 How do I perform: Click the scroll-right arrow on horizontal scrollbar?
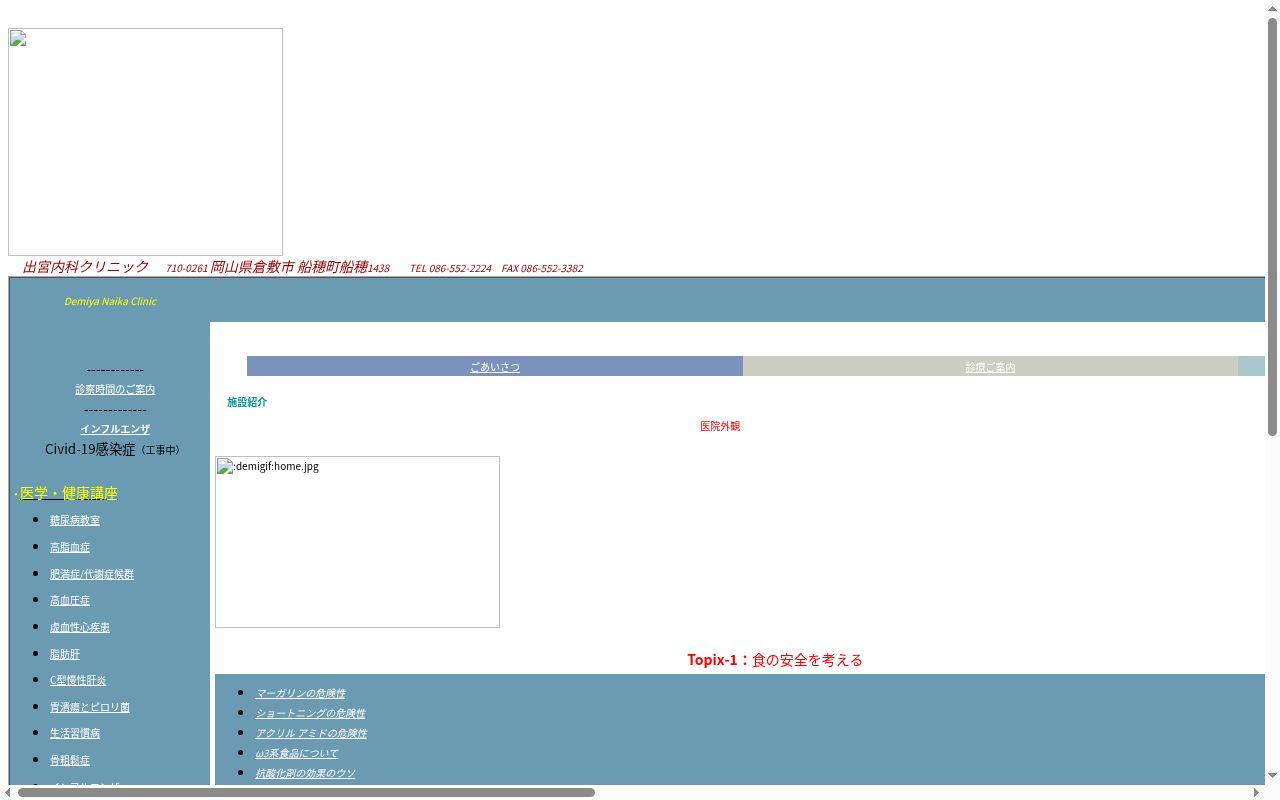click(1257, 792)
